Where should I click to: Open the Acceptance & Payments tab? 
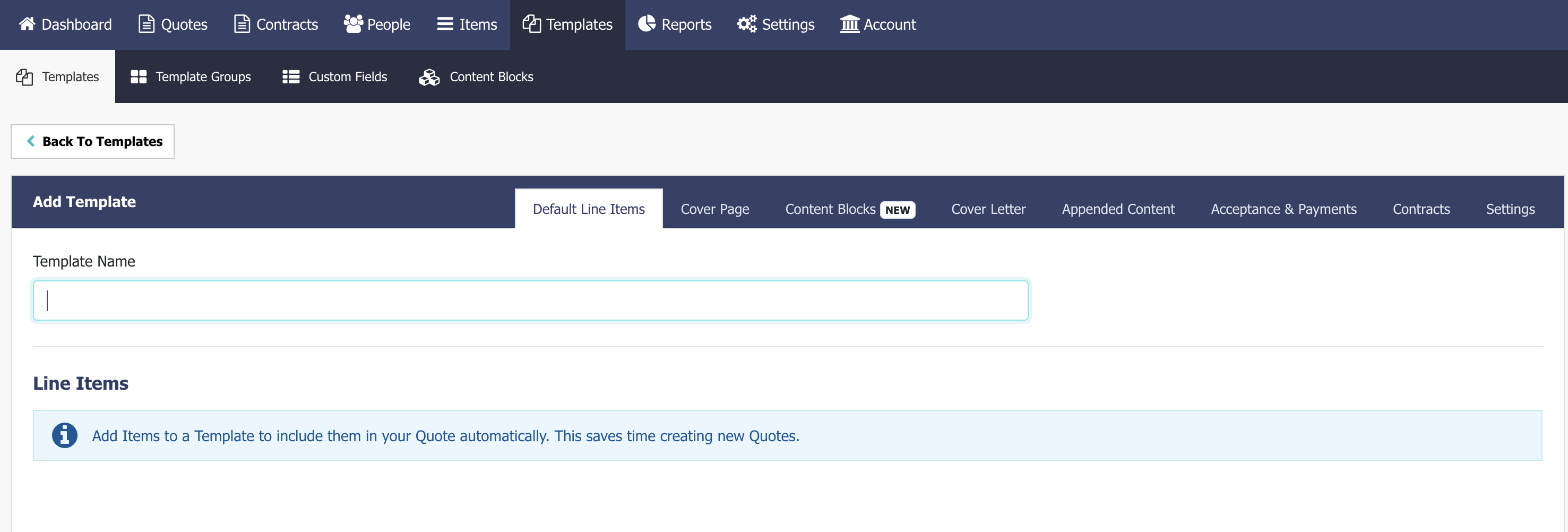[x=1283, y=209]
